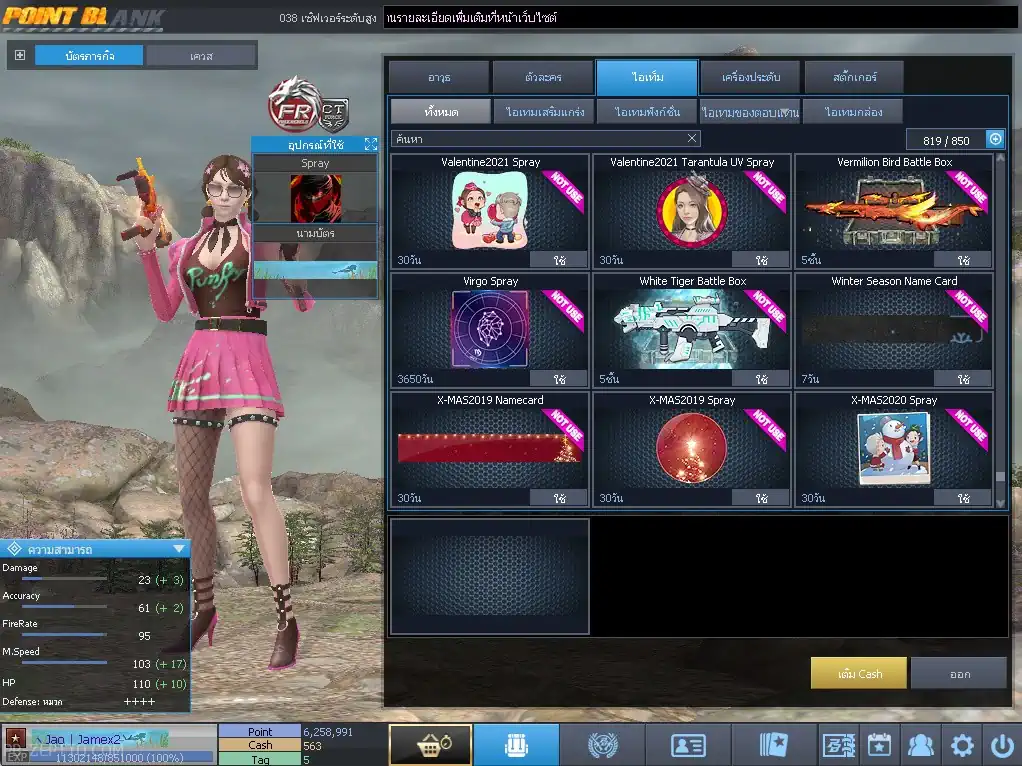Screen dimensions: 1022x766
Task: Collapse the ability stats panel arrow
Action: tap(178, 548)
